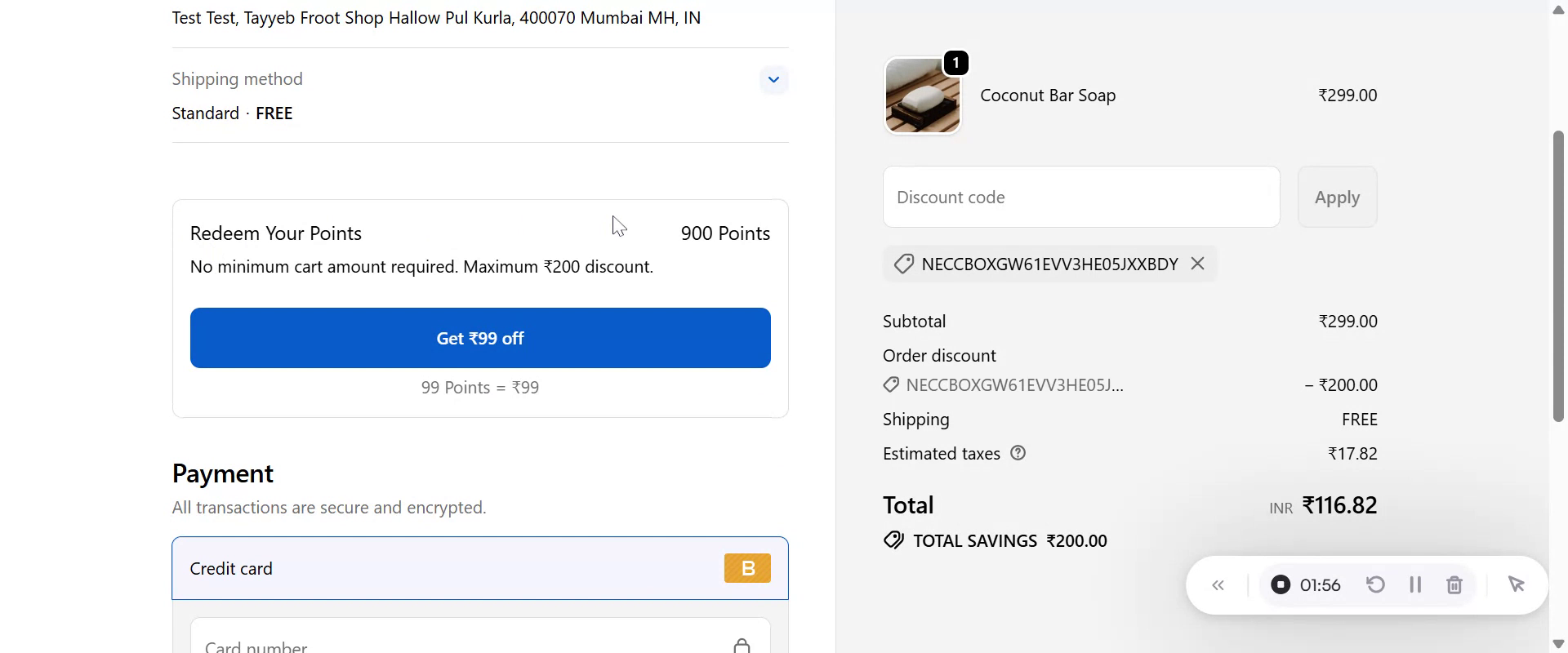Toggle the recorder click-effects cursor icon
The height and width of the screenshot is (653, 1568).
[1517, 584]
